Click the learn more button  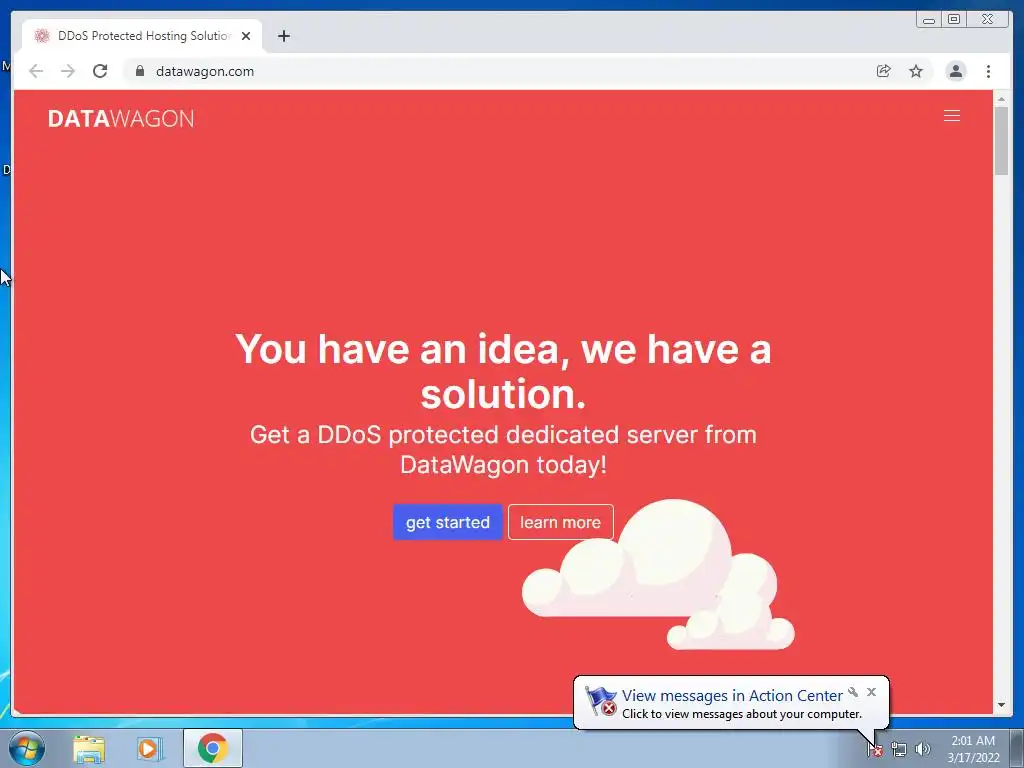point(560,522)
